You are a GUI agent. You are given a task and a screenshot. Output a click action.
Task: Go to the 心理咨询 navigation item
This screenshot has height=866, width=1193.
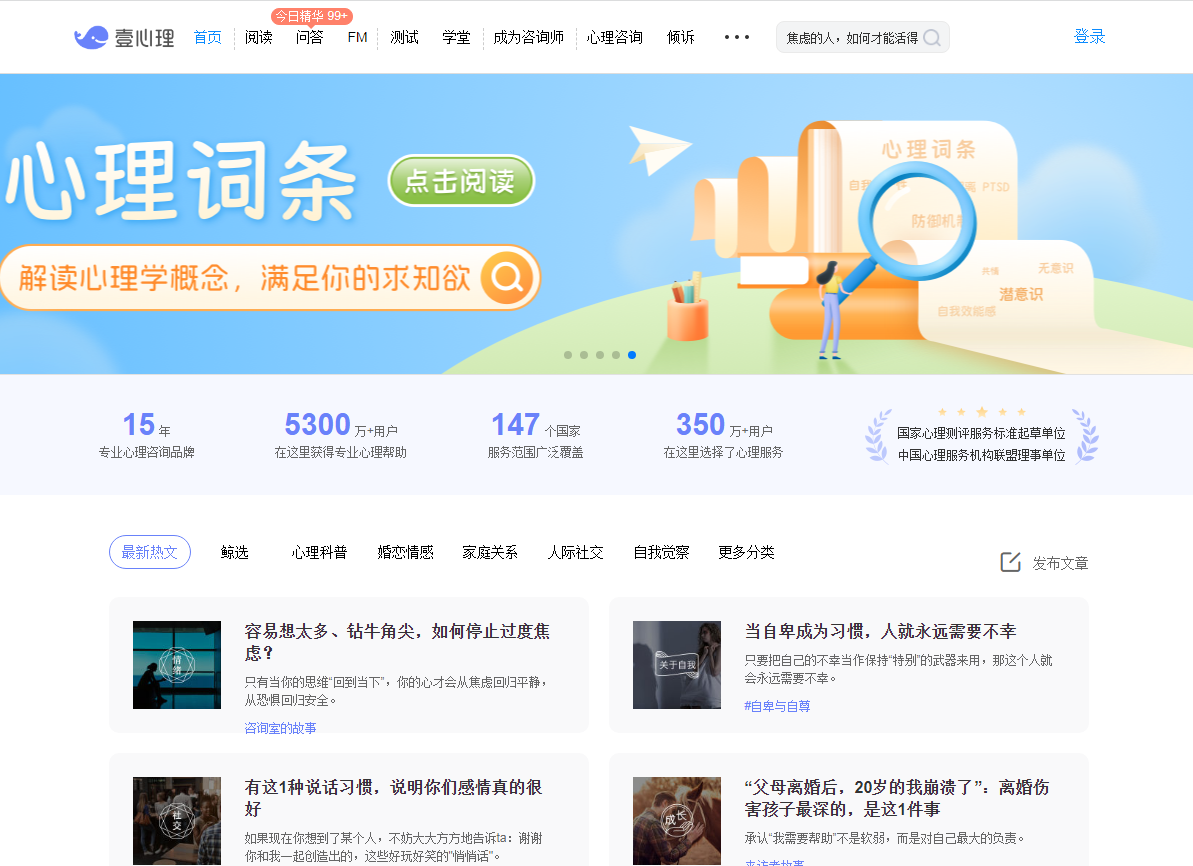[615, 37]
